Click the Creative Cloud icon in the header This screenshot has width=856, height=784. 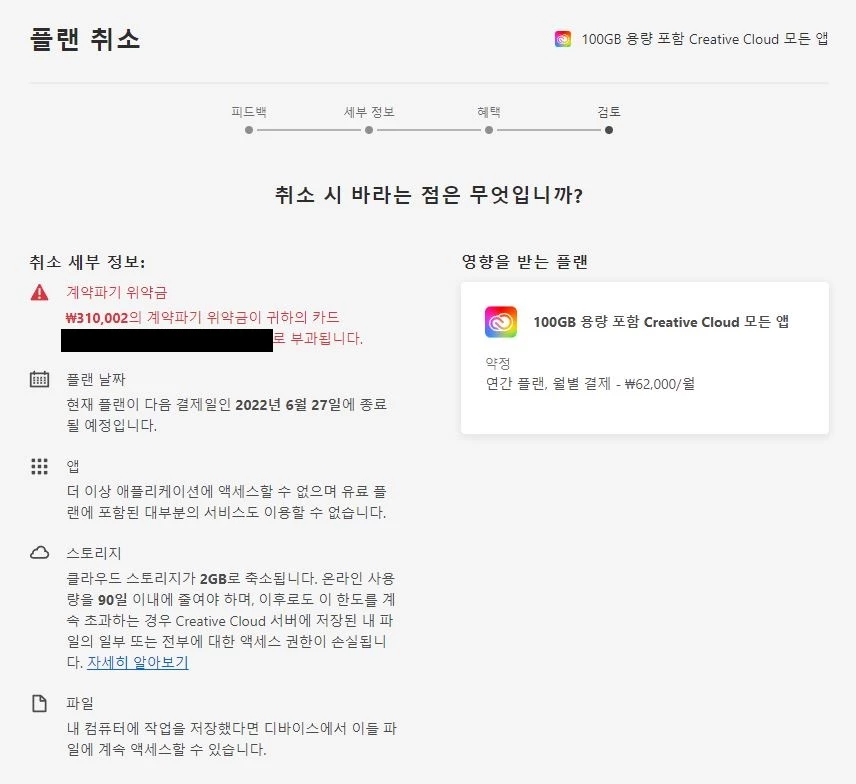coord(563,39)
